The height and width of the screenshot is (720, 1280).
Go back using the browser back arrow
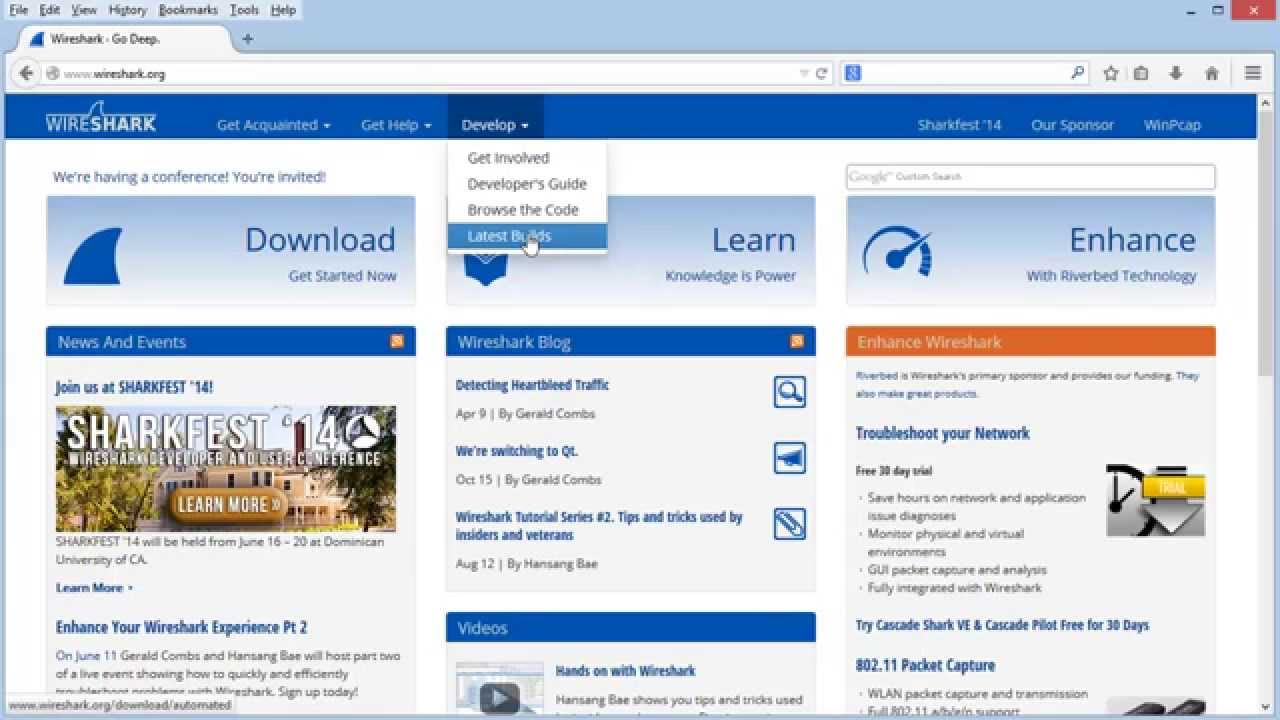[x=26, y=73]
